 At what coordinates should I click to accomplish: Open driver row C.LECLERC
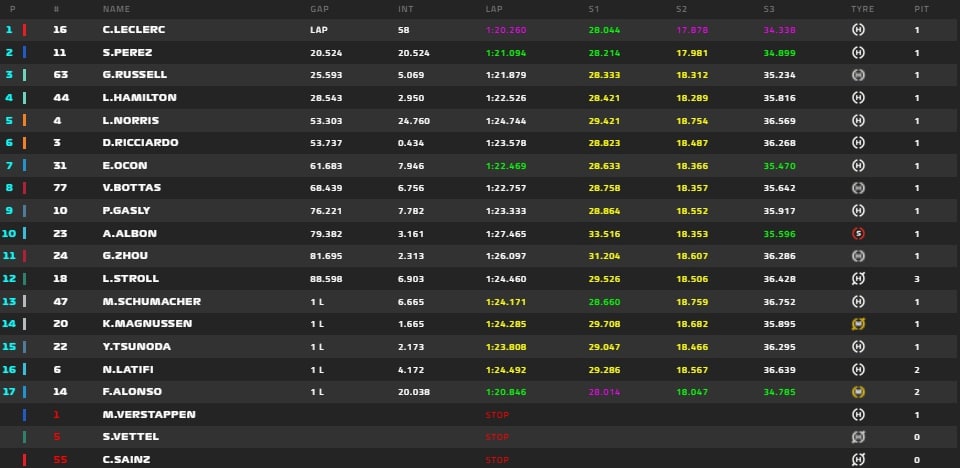tap(480, 30)
